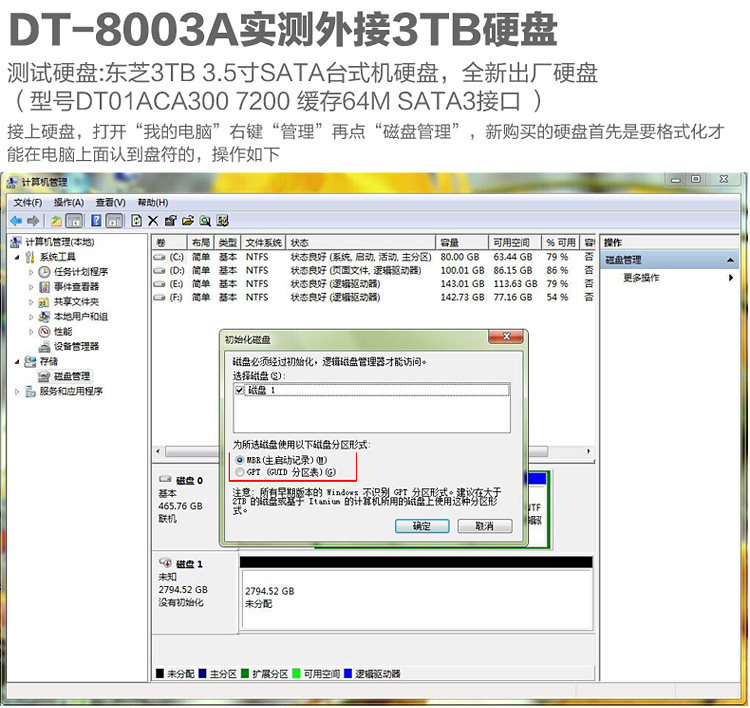Sort by the 文件系统 column header
The height and width of the screenshot is (708, 750).
click(x=264, y=242)
